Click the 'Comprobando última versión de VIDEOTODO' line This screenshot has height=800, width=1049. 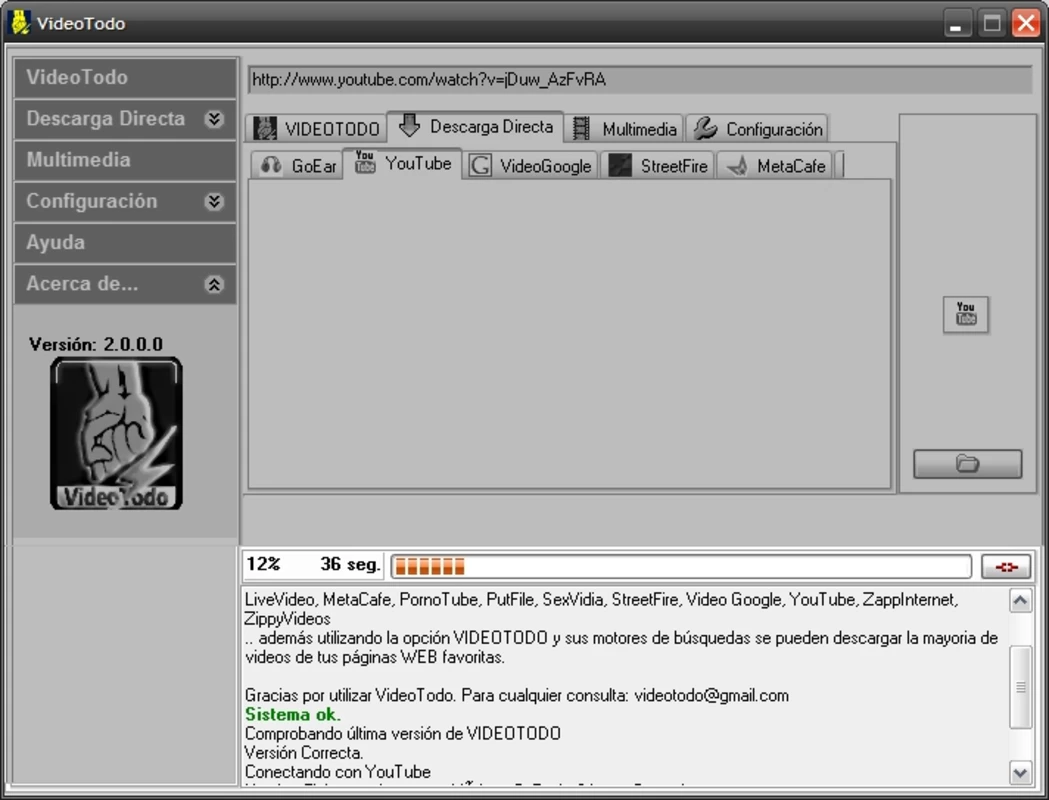403,733
